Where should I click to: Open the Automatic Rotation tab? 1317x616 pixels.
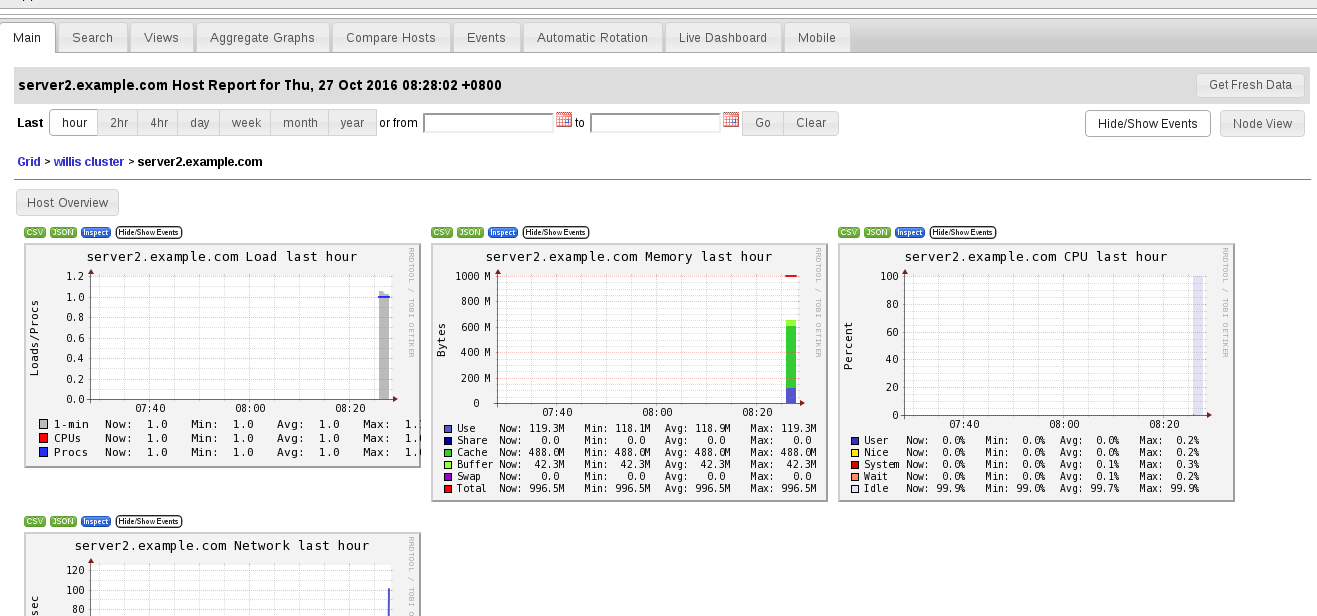click(x=592, y=38)
